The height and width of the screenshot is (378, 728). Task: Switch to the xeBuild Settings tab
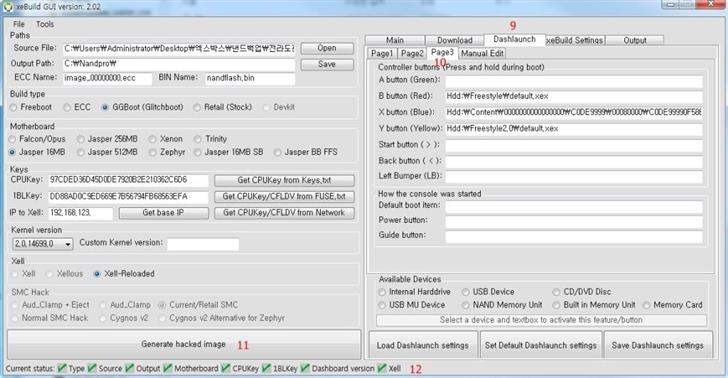coord(575,40)
